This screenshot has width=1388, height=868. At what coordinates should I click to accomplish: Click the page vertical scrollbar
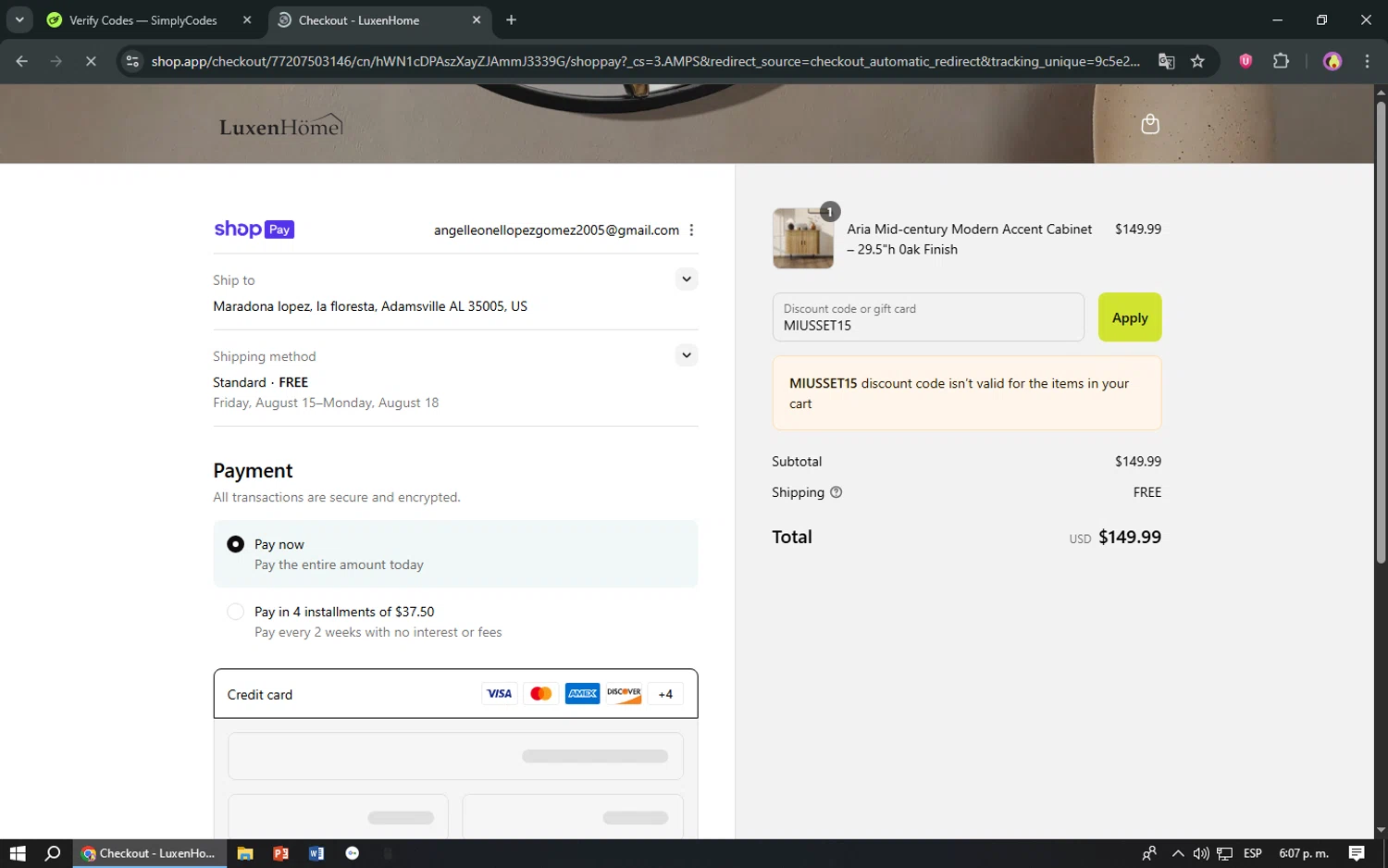(x=1381, y=333)
